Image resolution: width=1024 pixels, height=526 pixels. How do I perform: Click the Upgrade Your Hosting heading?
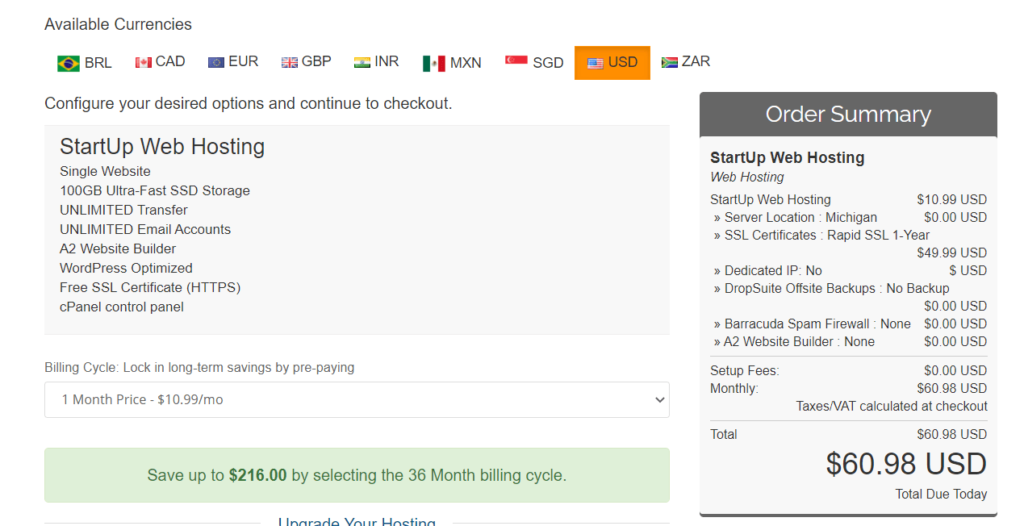click(357, 521)
